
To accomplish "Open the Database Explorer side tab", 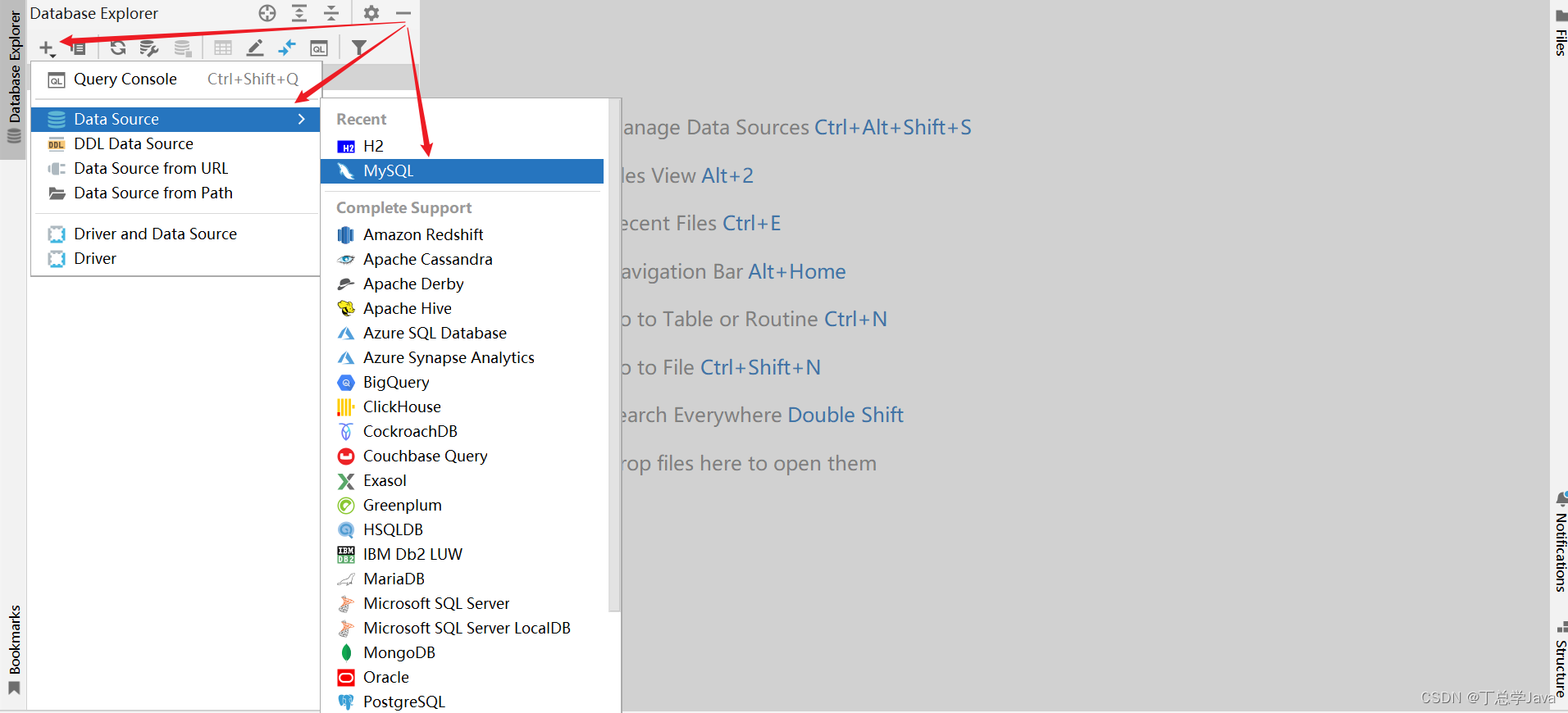I will 14,79.
